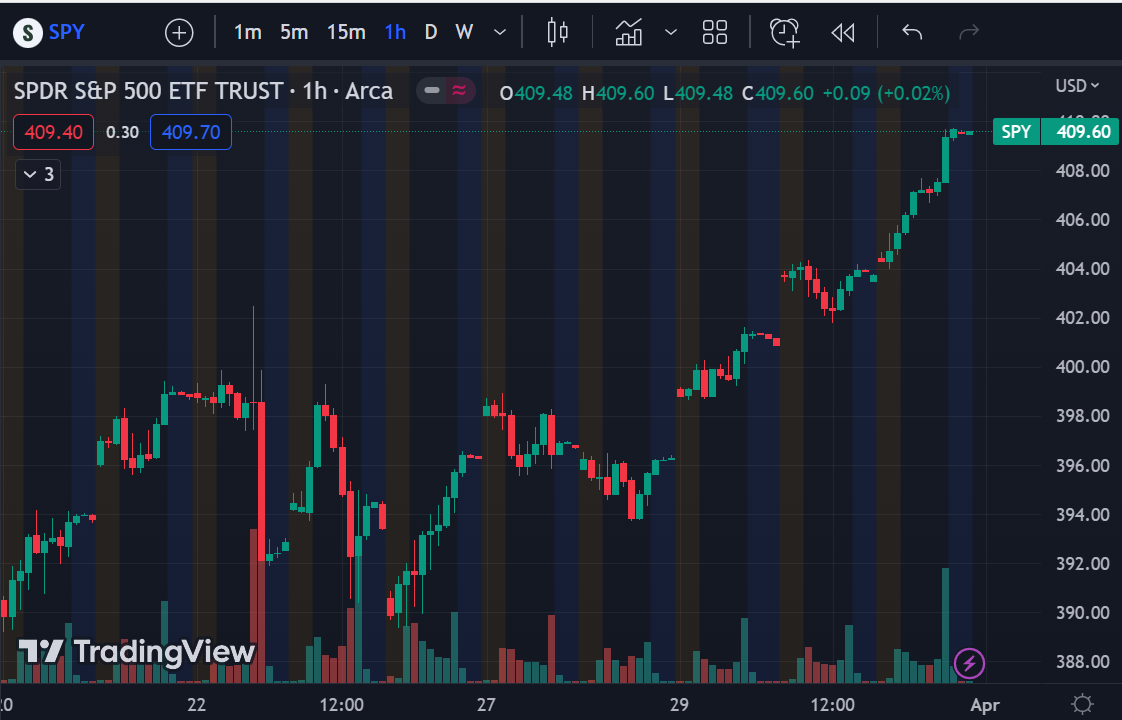Open the candlestick chart type selector

557,32
